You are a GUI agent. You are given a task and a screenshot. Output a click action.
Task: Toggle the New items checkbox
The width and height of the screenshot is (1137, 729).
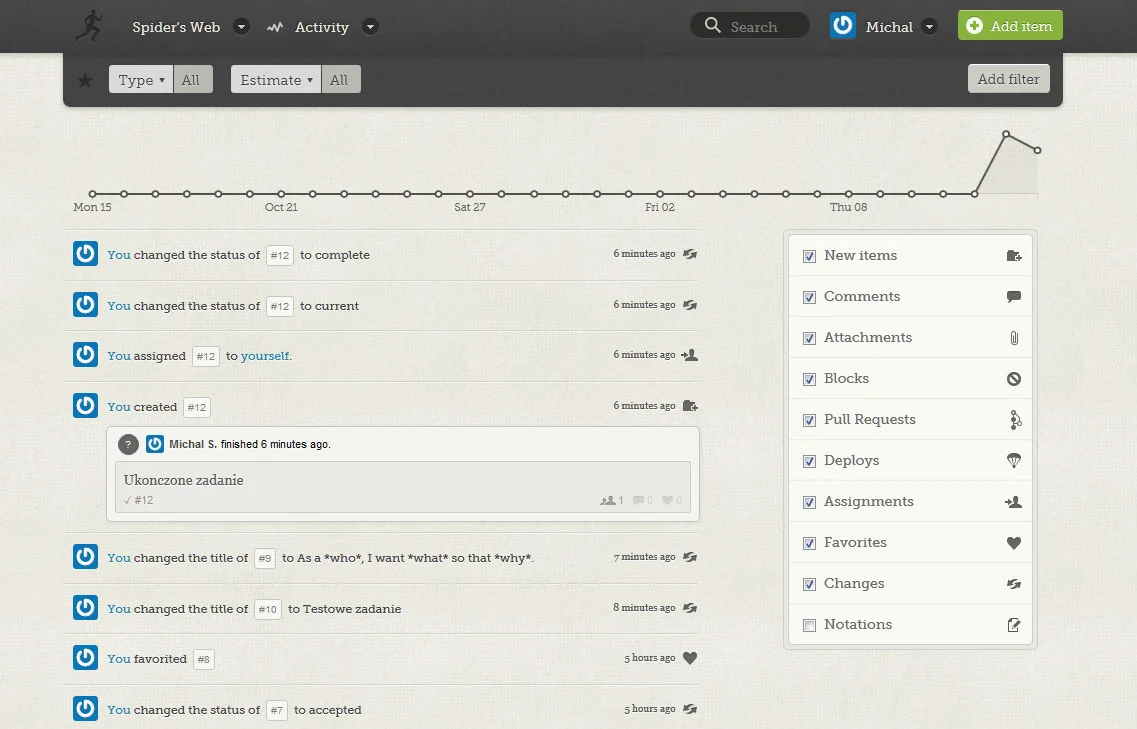(809, 256)
